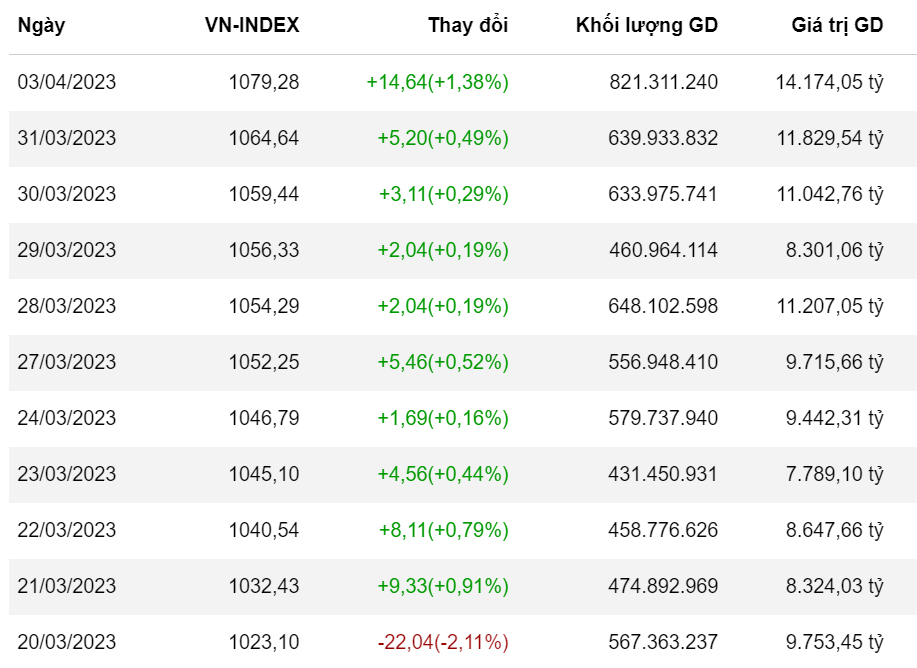Click the +5,46(+0,52%) change value
Image resolution: width=917 pixels, height=668 pixels.
(442, 362)
